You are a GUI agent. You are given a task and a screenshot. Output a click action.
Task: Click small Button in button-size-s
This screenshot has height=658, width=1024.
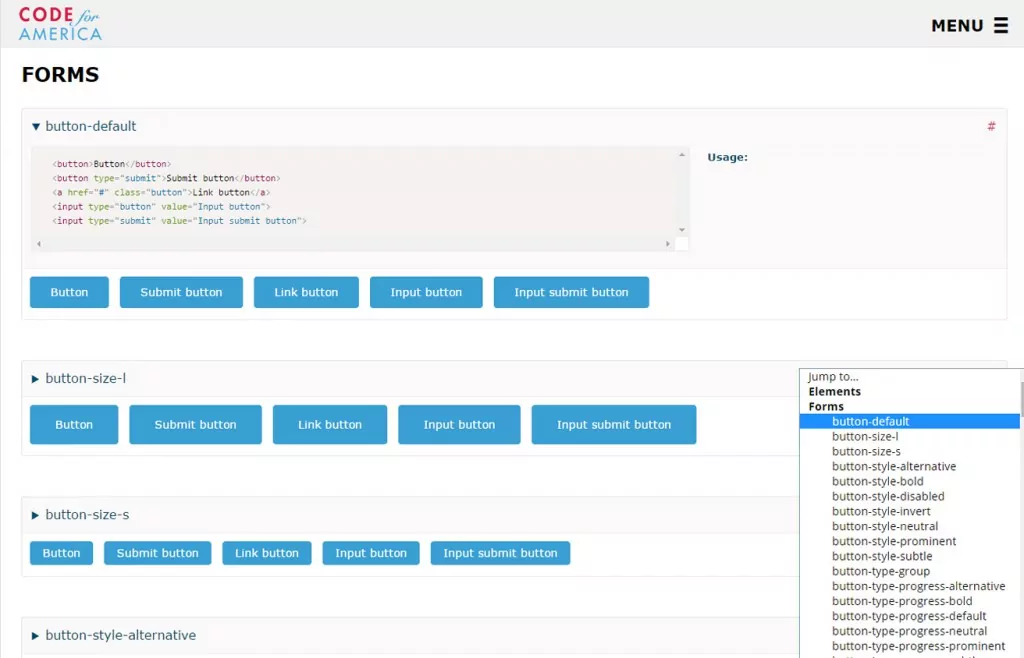click(x=61, y=553)
